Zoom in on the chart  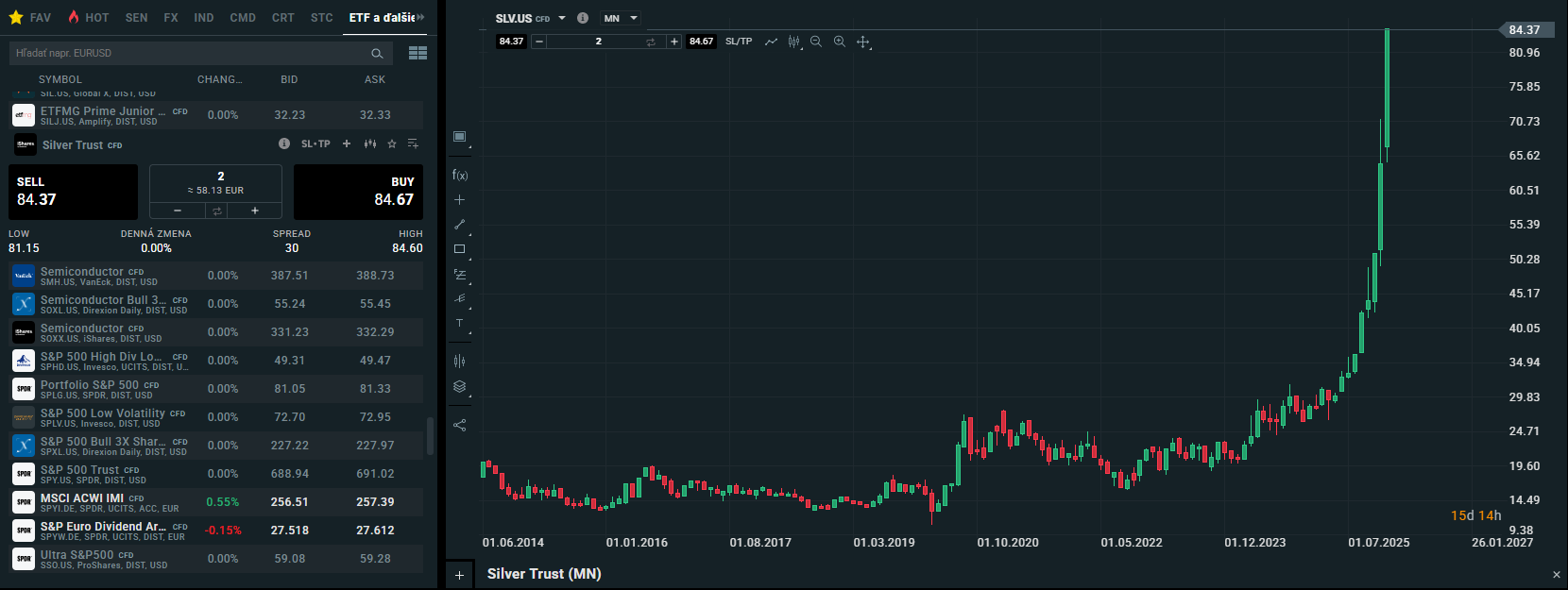839,42
